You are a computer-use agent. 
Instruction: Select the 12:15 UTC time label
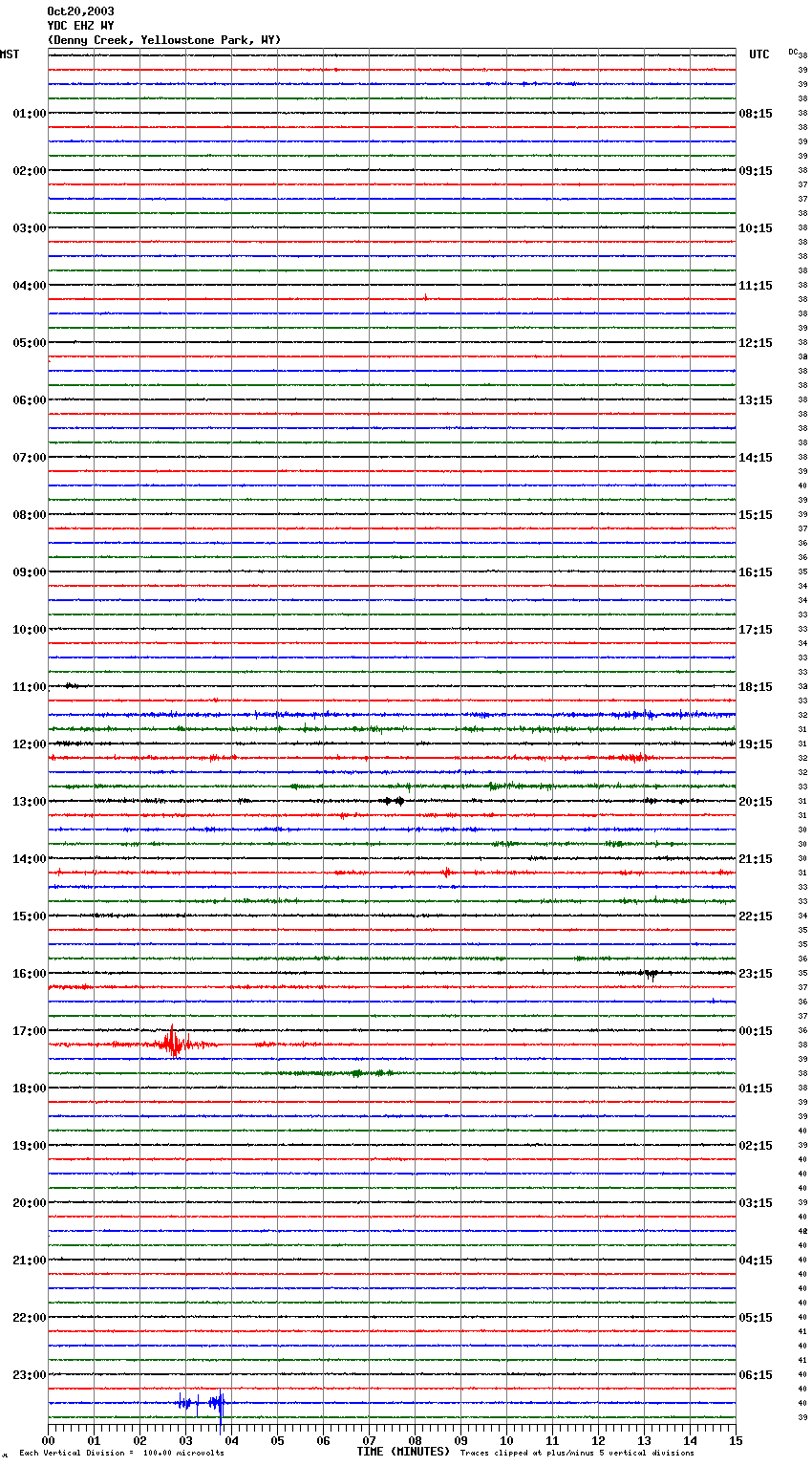pos(756,343)
